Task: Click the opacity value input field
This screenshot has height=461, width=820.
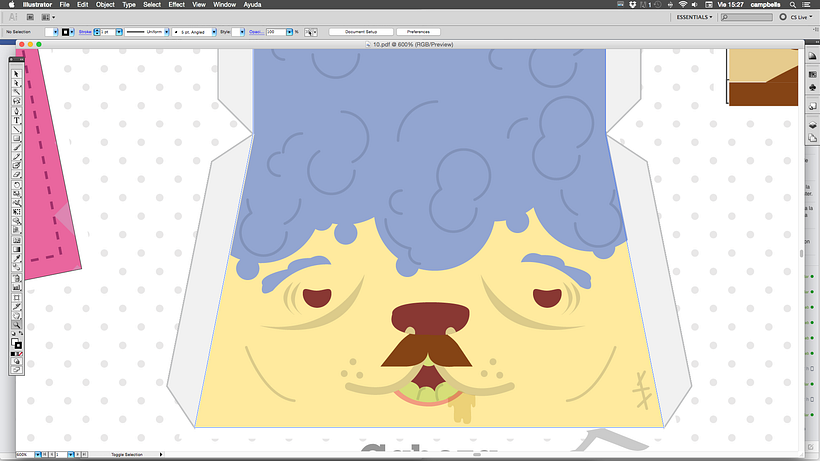Action: [x=276, y=32]
